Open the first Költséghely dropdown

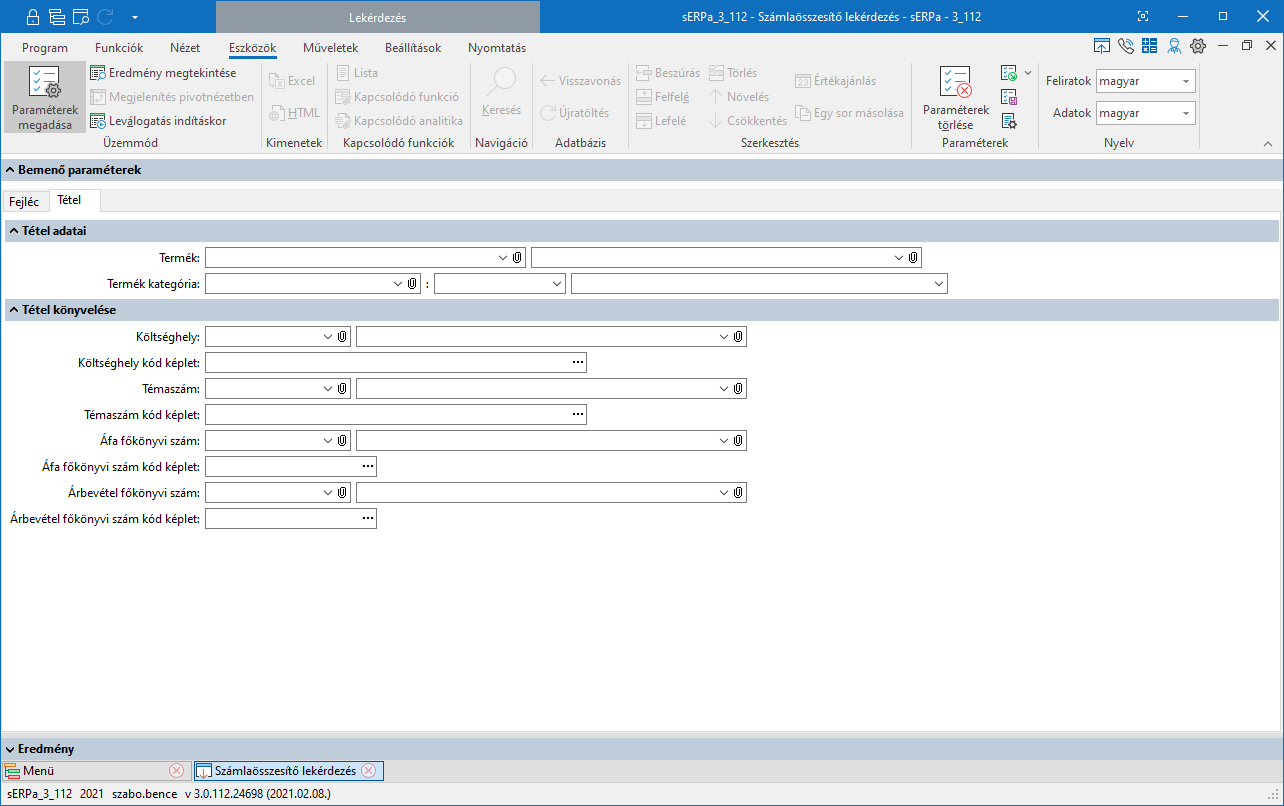(328, 337)
